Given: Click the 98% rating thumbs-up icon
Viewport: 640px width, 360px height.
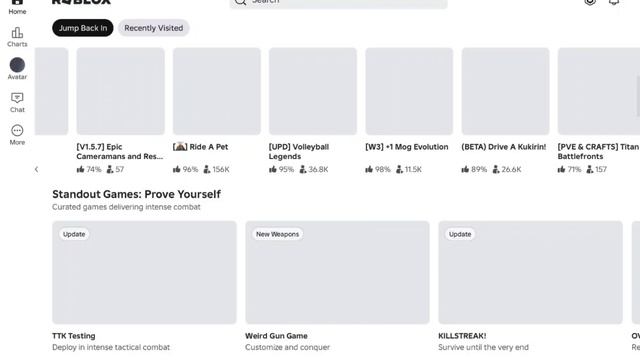Looking at the screenshot, I should click(x=369, y=169).
